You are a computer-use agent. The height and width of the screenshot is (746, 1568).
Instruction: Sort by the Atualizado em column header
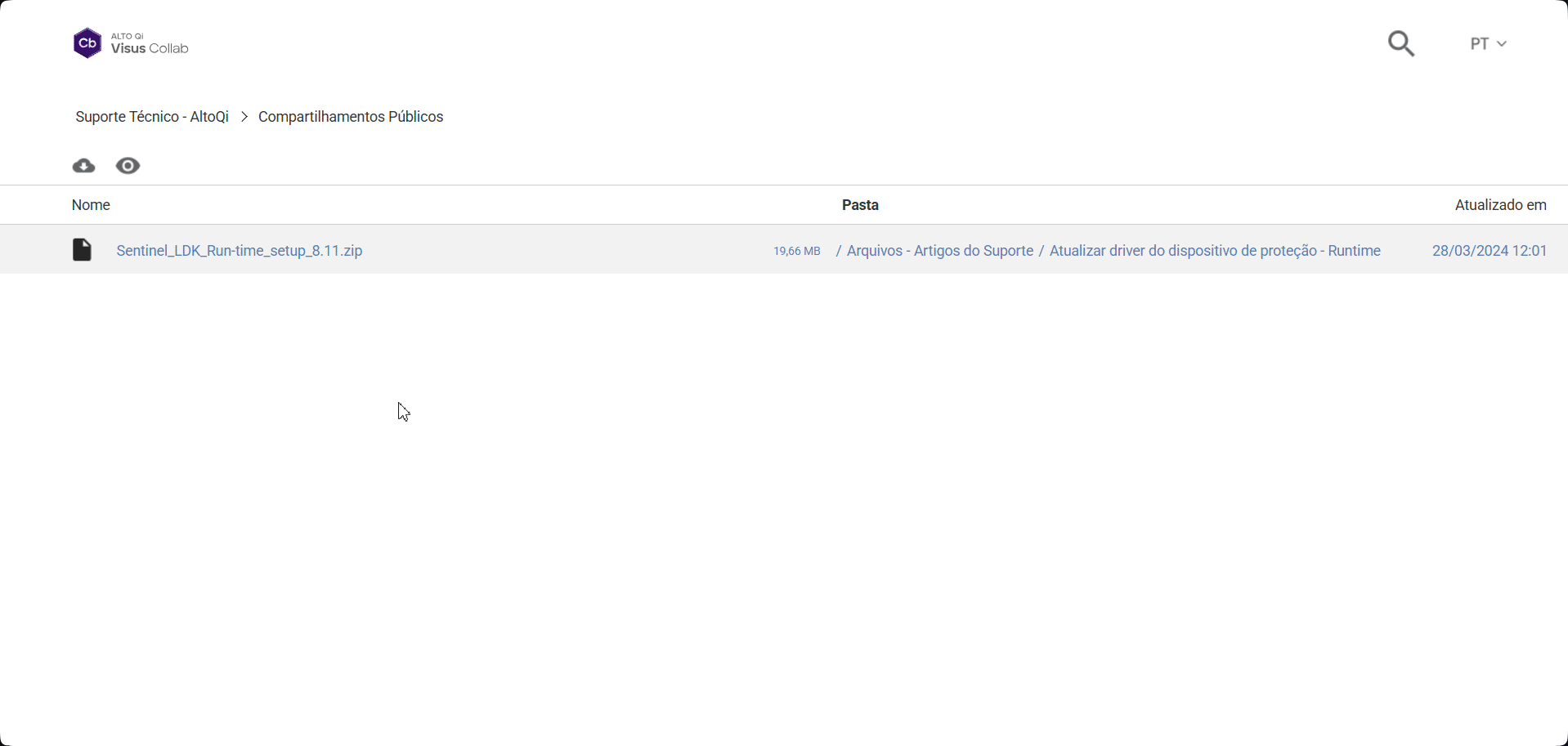point(1500,205)
